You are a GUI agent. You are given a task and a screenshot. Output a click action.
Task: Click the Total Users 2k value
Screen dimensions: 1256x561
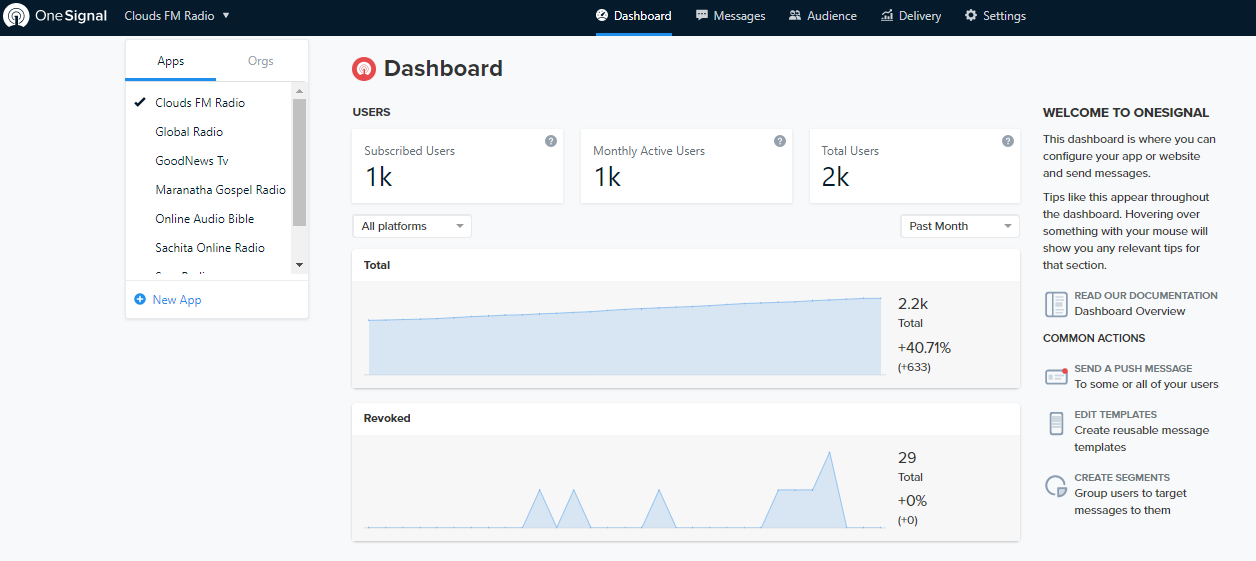click(836, 177)
